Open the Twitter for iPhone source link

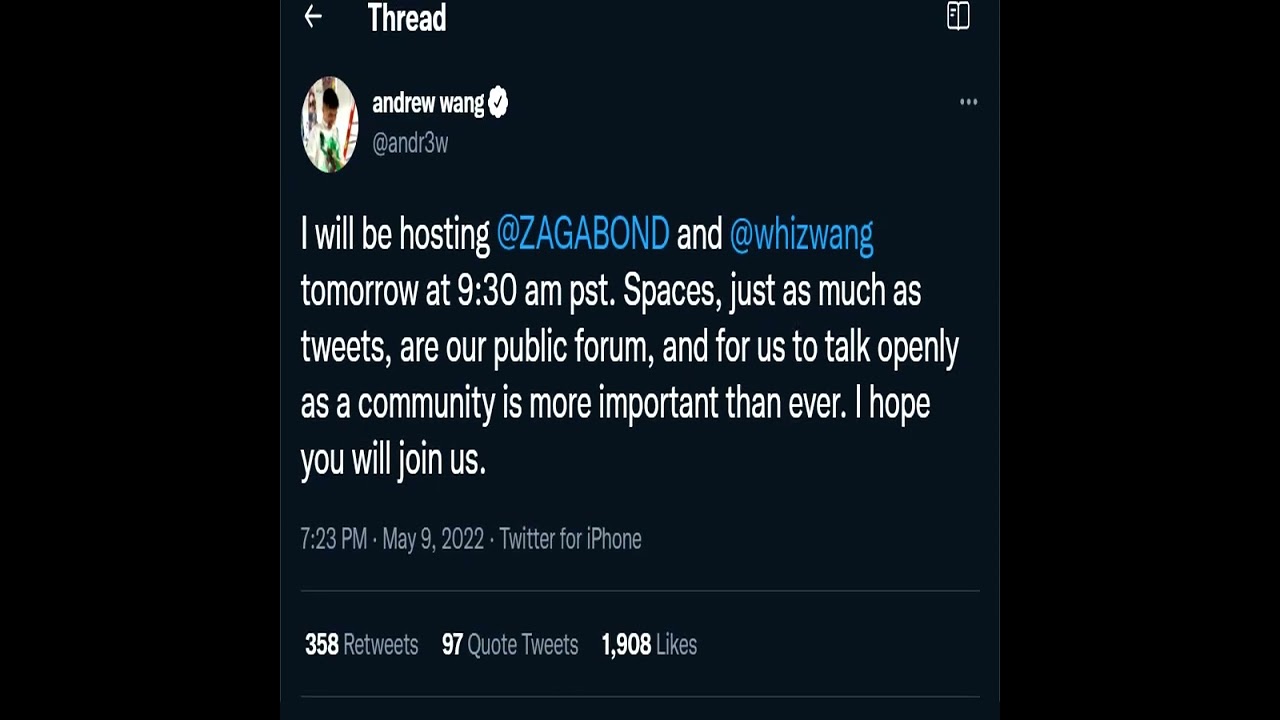pyautogui.click(x=570, y=539)
